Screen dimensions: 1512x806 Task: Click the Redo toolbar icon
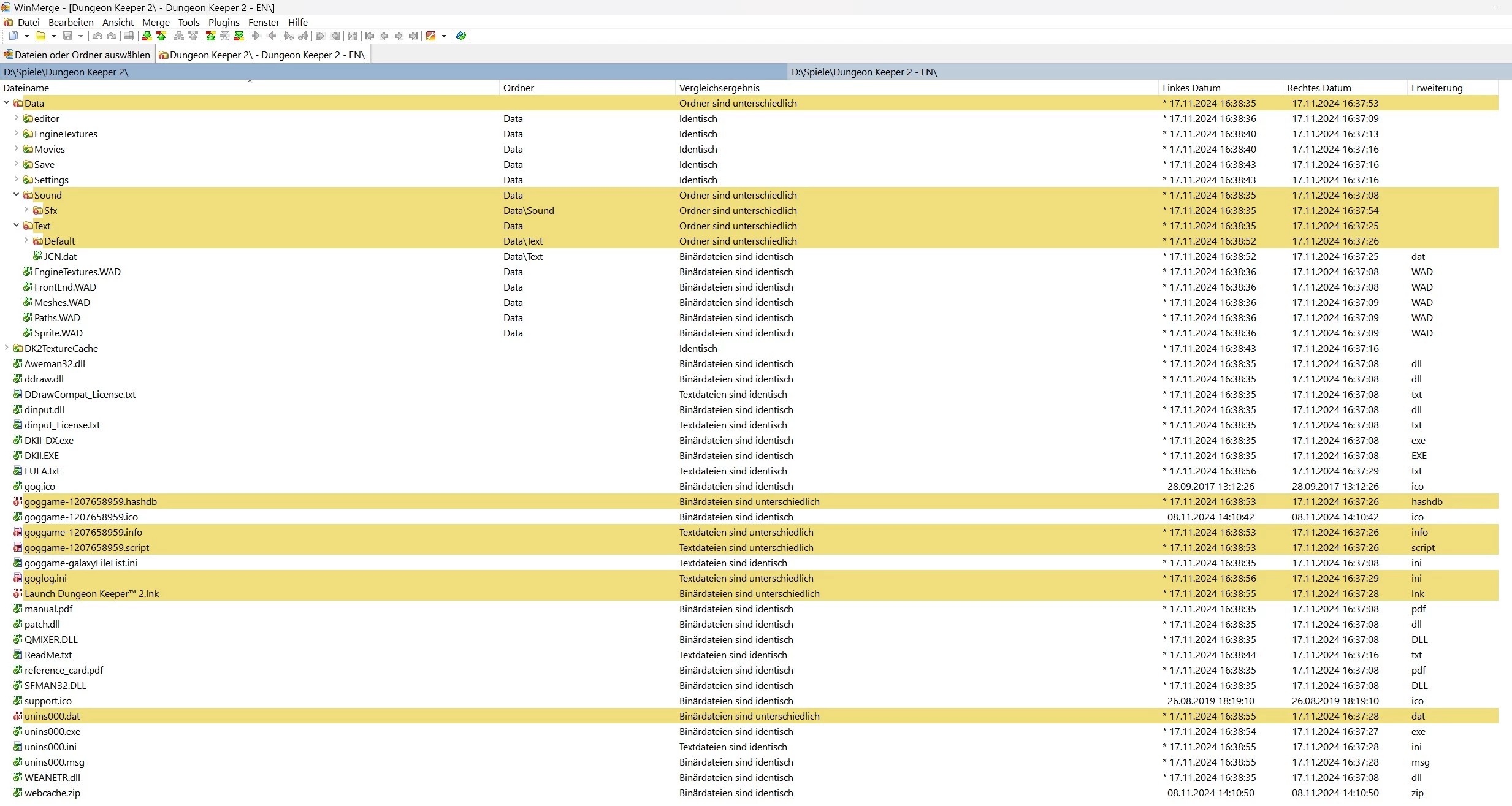coord(112,36)
